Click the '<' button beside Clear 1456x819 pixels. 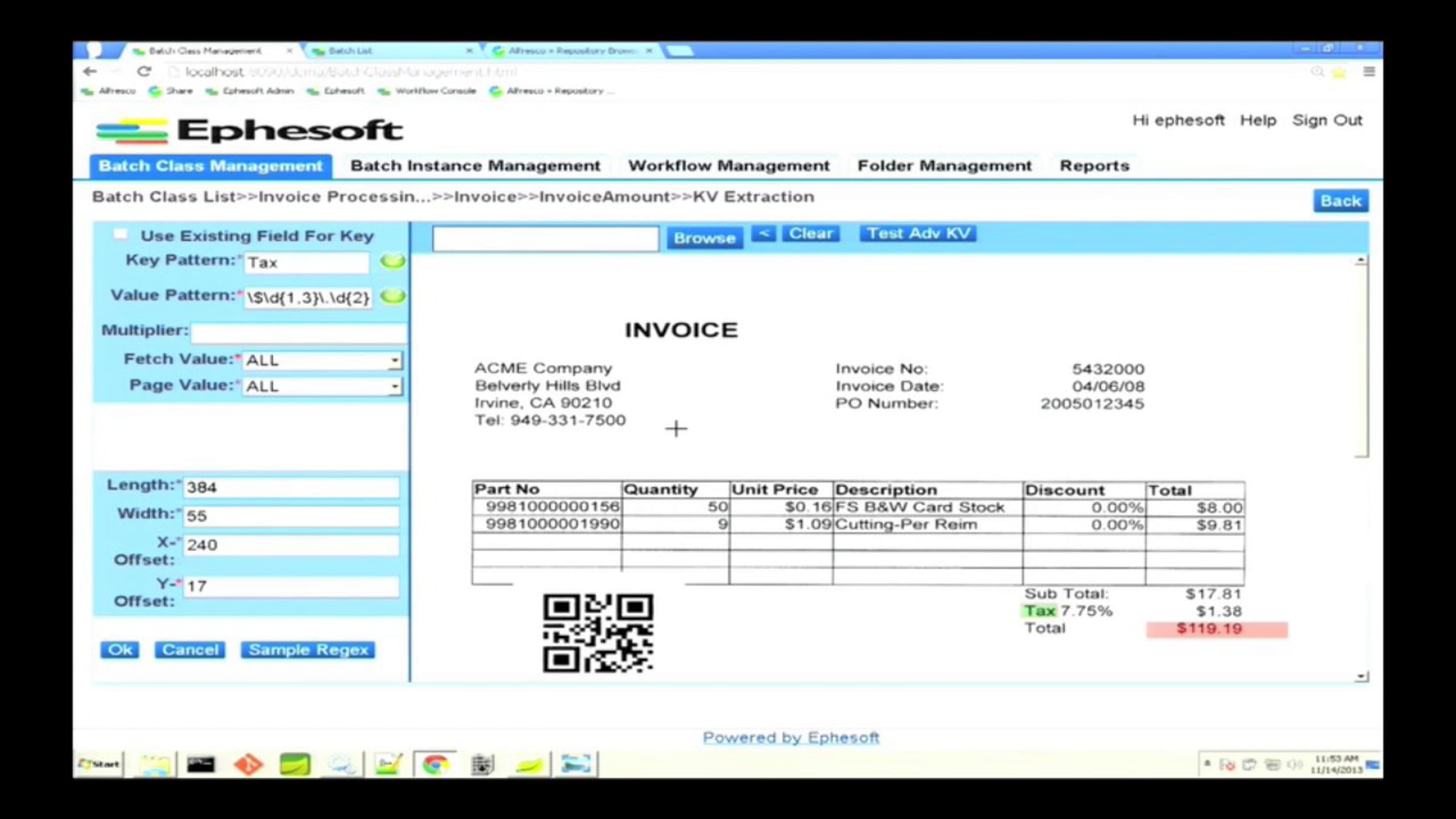pyautogui.click(x=763, y=234)
